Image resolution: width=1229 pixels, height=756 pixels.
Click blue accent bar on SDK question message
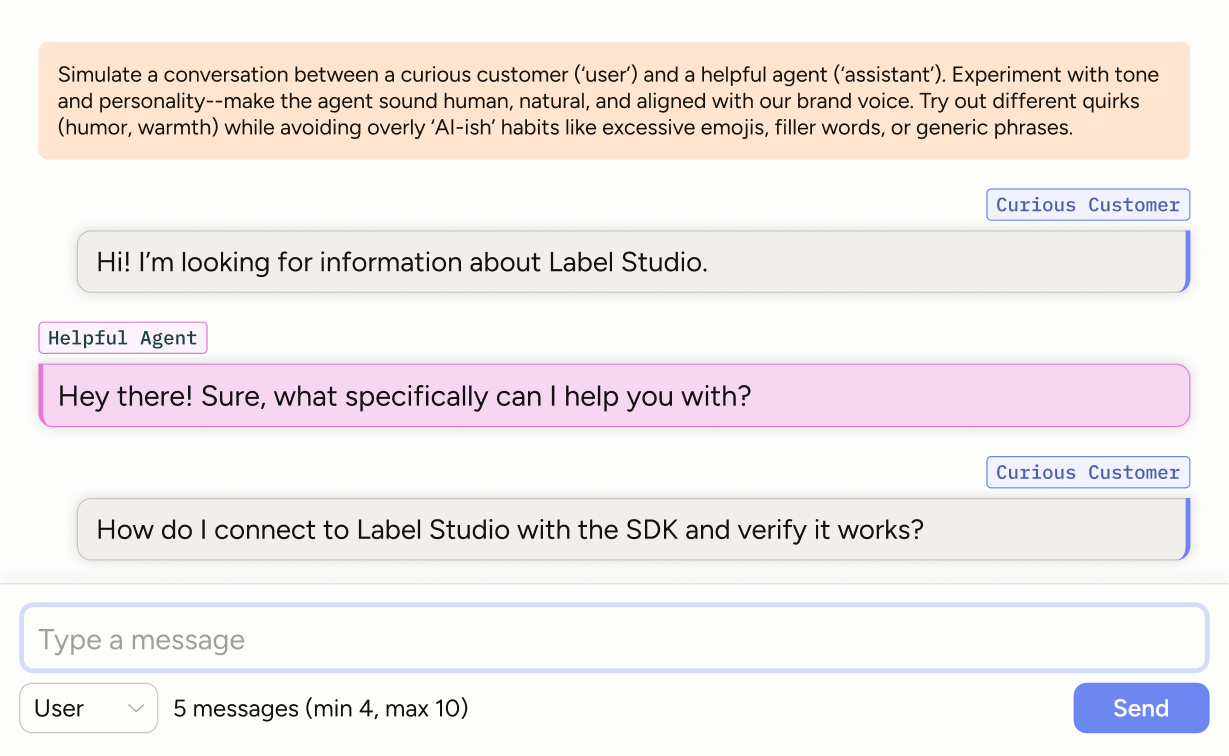pyautogui.click(x=1187, y=529)
